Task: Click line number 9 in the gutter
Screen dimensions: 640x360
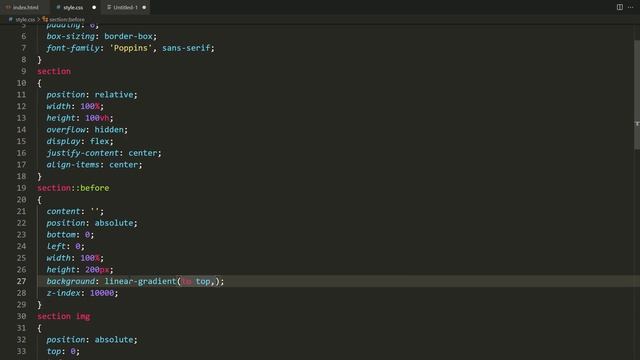Action: (23, 71)
